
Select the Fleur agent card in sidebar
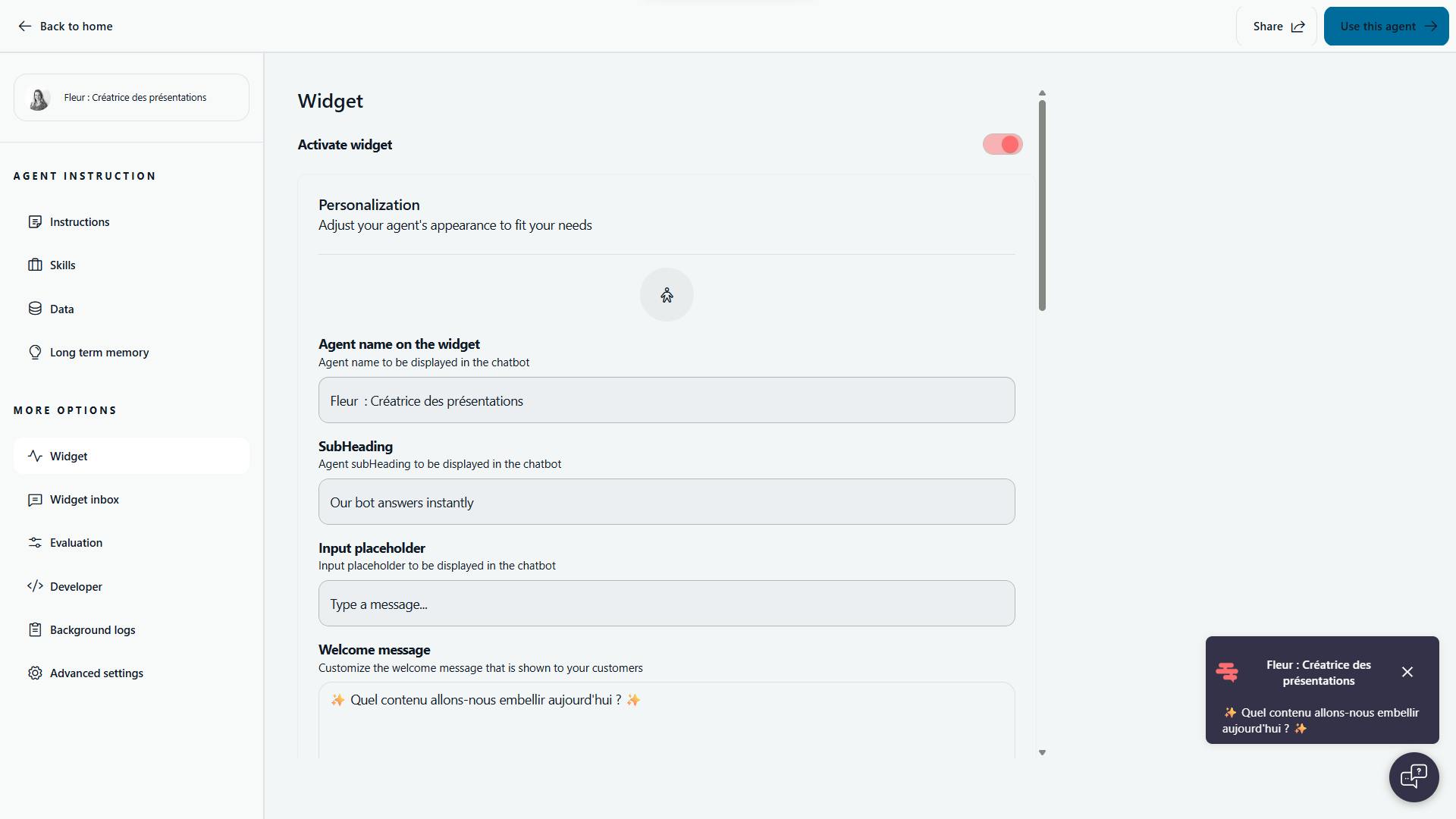[x=131, y=98]
